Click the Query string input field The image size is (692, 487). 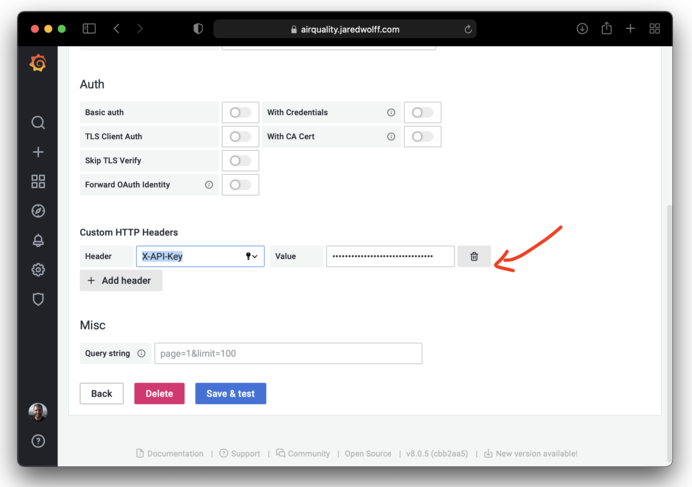[288, 354]
